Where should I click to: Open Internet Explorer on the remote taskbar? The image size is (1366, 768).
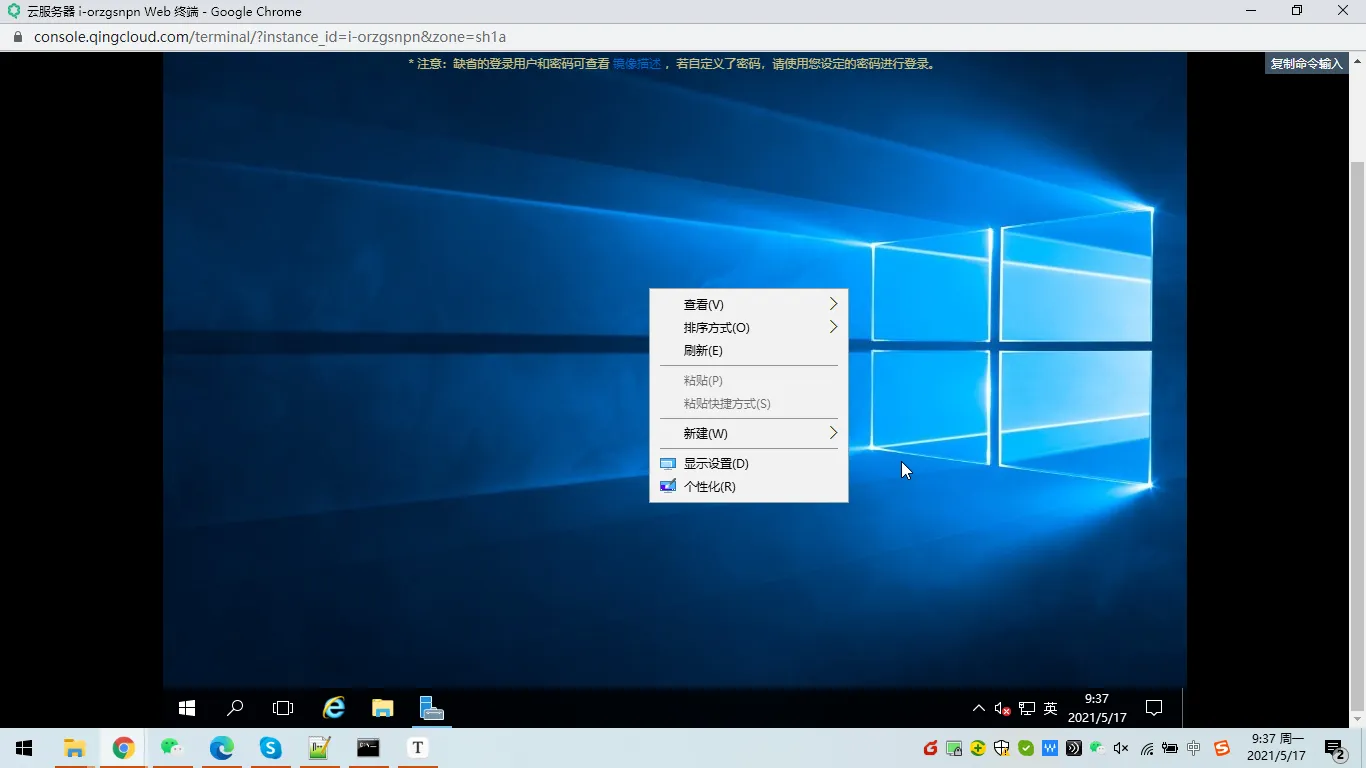(333, 707)
